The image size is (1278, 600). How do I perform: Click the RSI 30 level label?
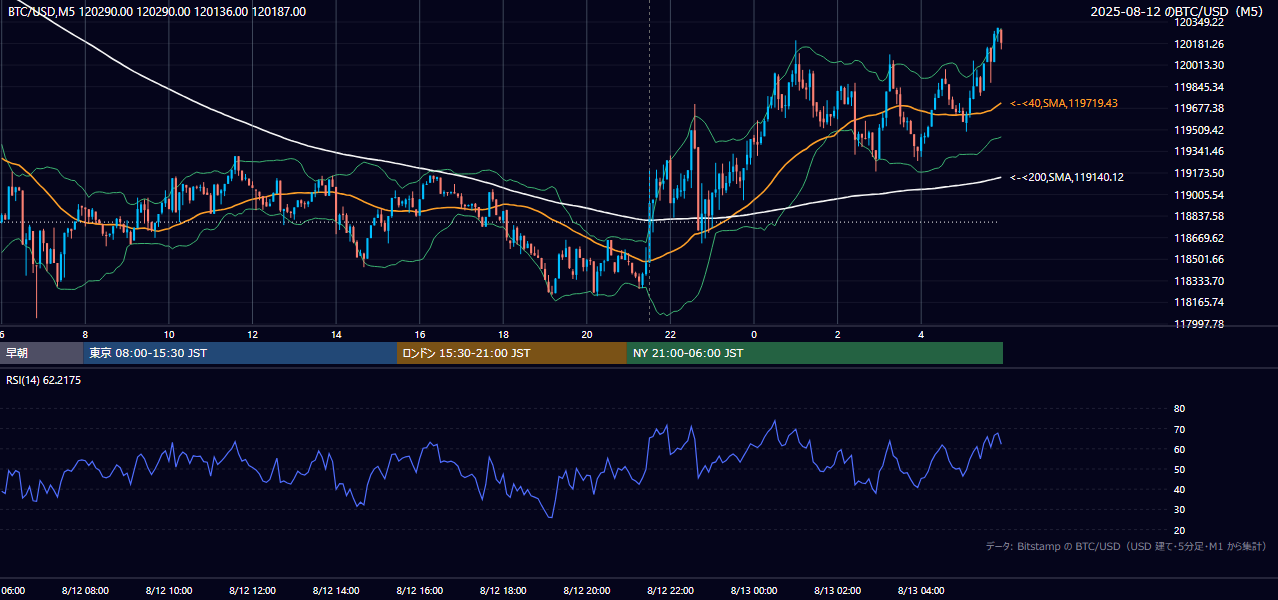(1179, 510)
